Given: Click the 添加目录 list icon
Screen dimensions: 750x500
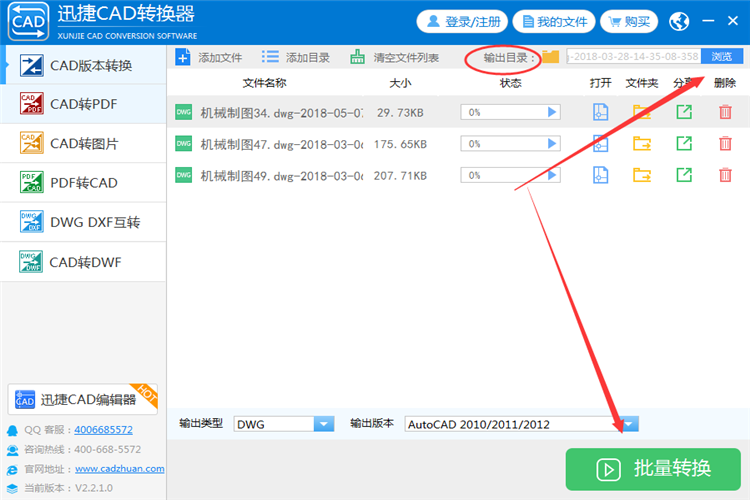Looking at the screenshot, I should pos(270,57).
